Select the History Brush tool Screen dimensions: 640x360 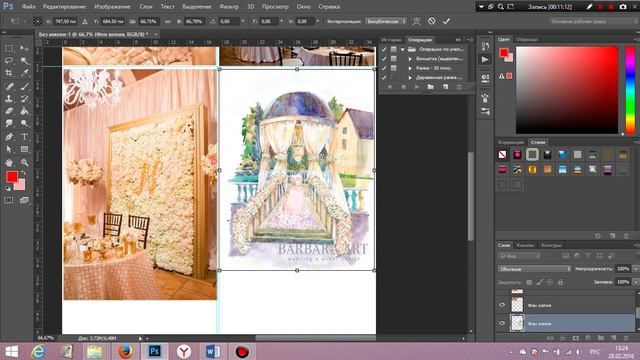coord(24,99)
